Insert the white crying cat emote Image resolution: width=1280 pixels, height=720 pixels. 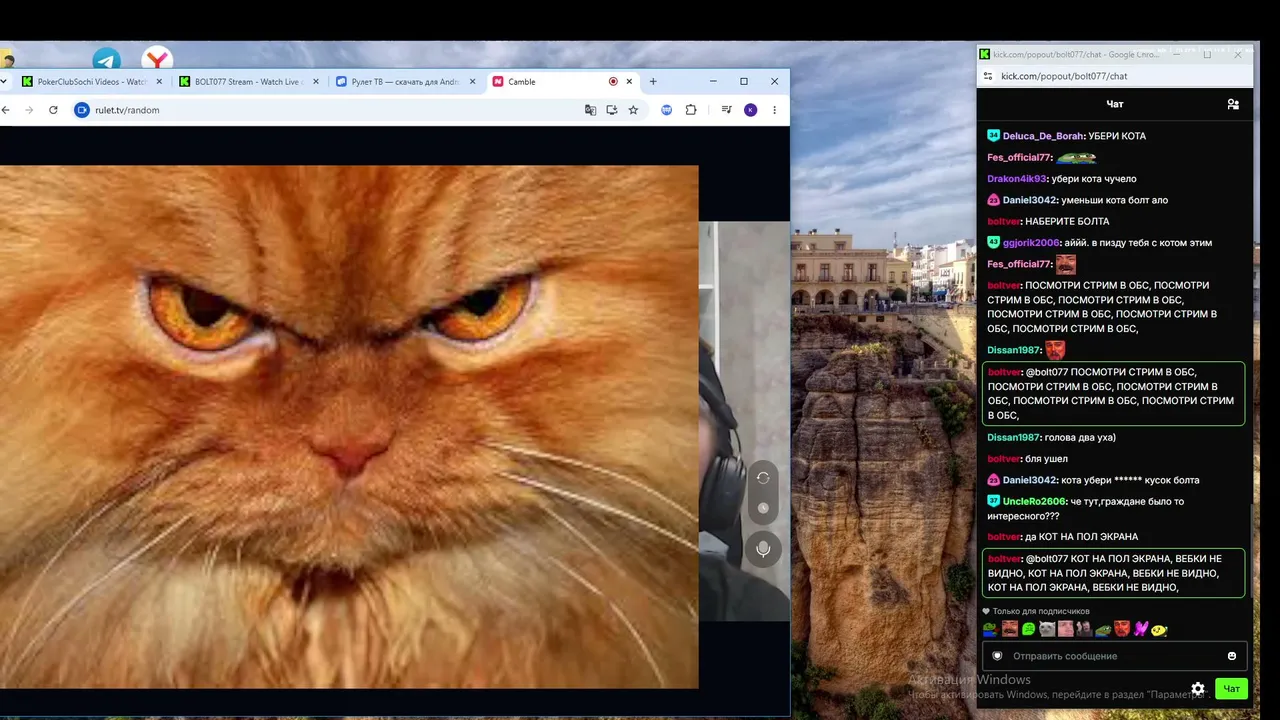pyautogui.click(x=1047, y=630)
